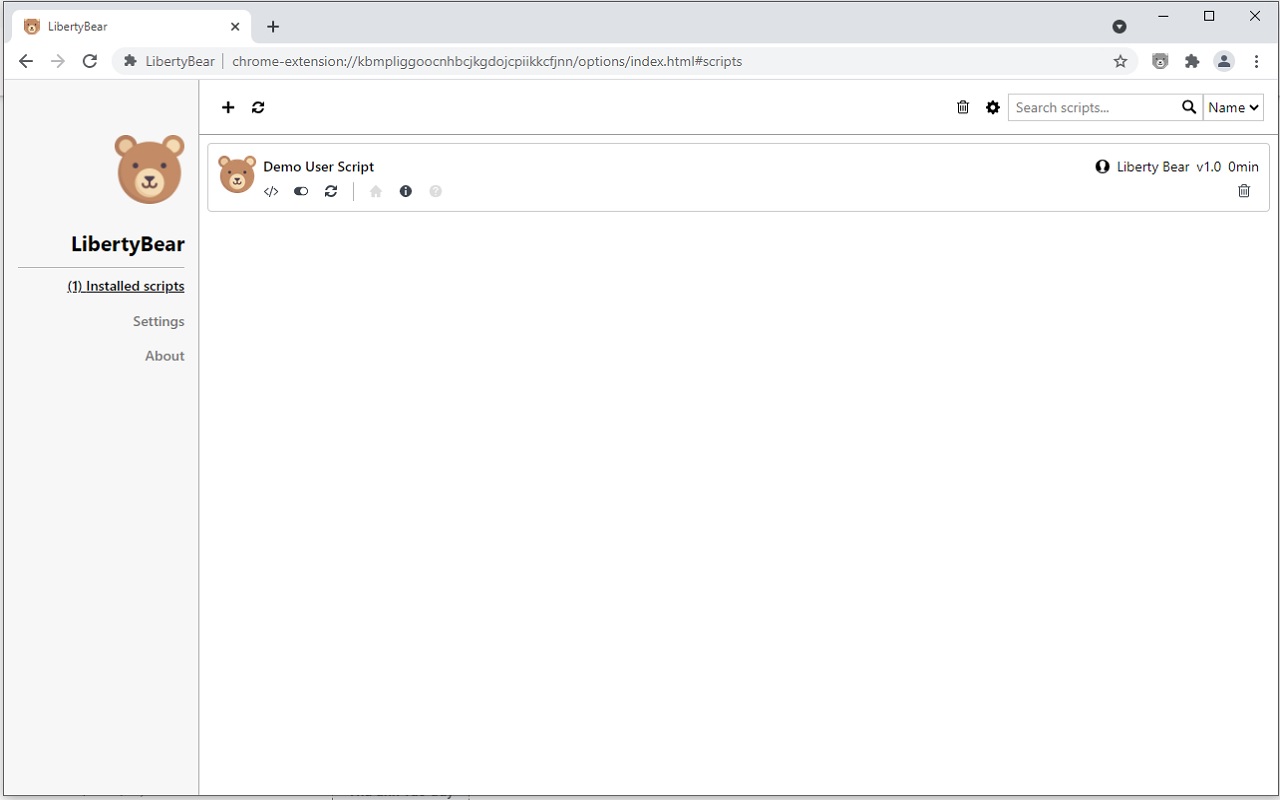Click the LibertyBear sidebar heading
Viewport: 1280px width, 800px height.
click(x=128, y=244)
